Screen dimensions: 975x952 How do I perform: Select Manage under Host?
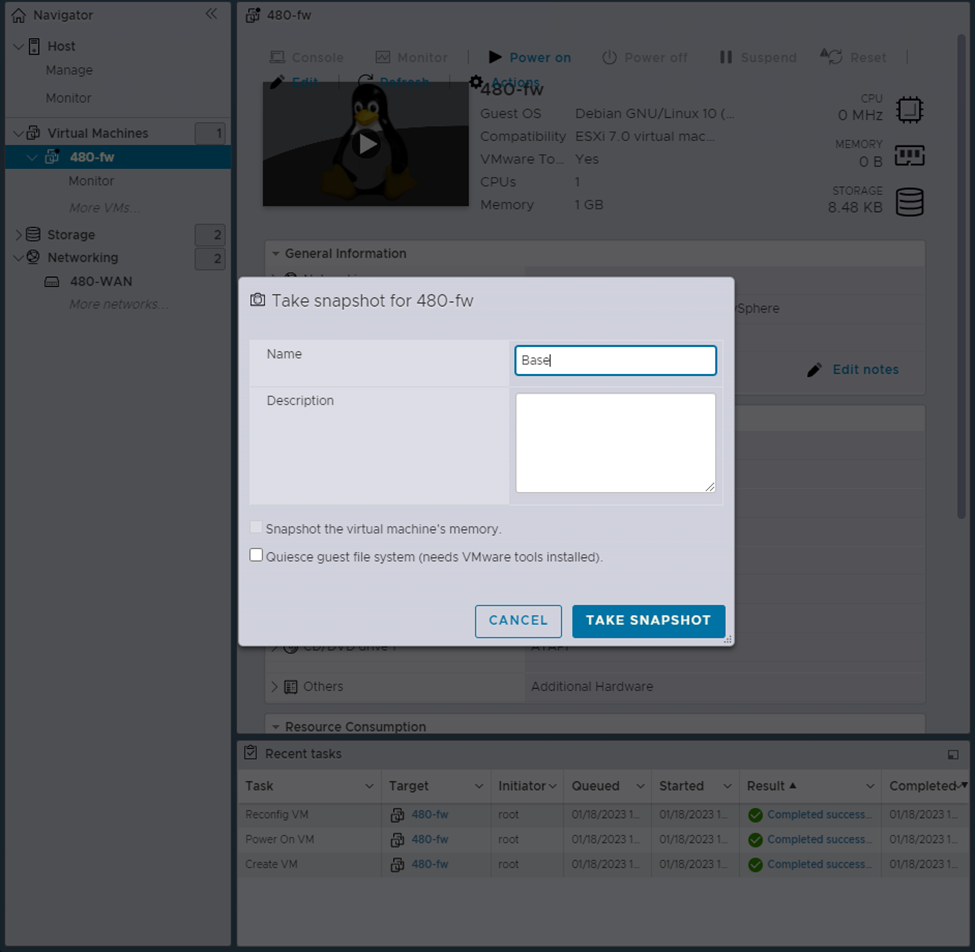click(x=69, y=70)
